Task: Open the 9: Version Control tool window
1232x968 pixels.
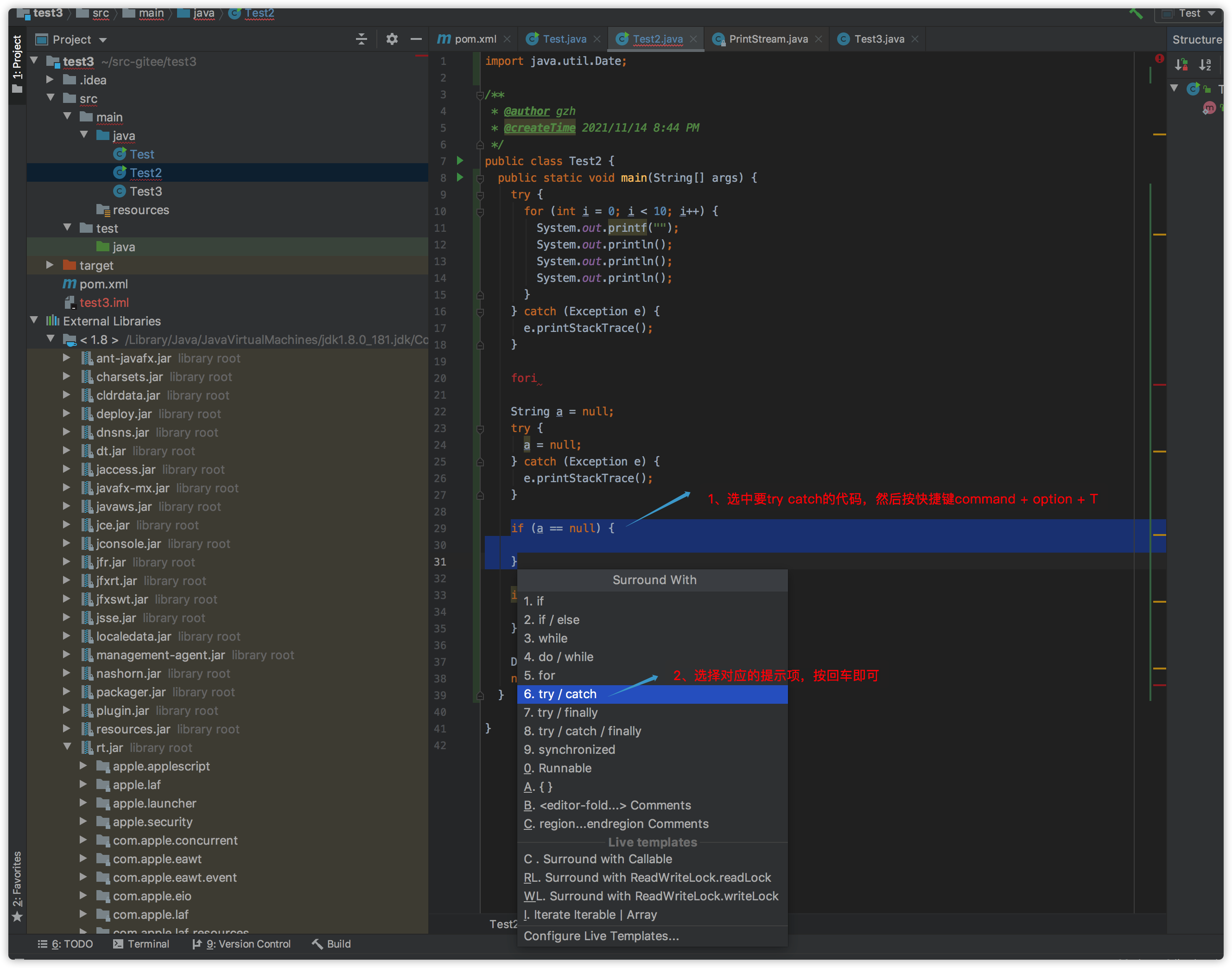Action: (241, 943)
